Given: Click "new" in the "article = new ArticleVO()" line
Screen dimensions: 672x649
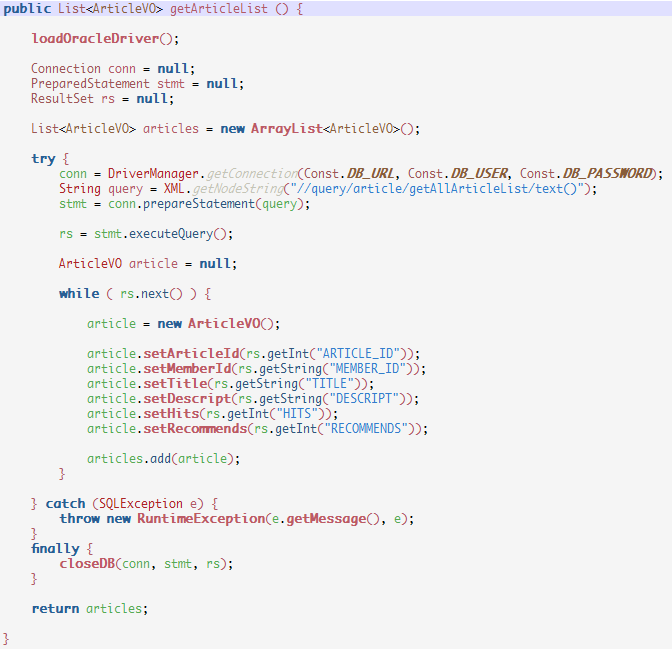Looking at the screenshot, I should click(x=169, y=324).
